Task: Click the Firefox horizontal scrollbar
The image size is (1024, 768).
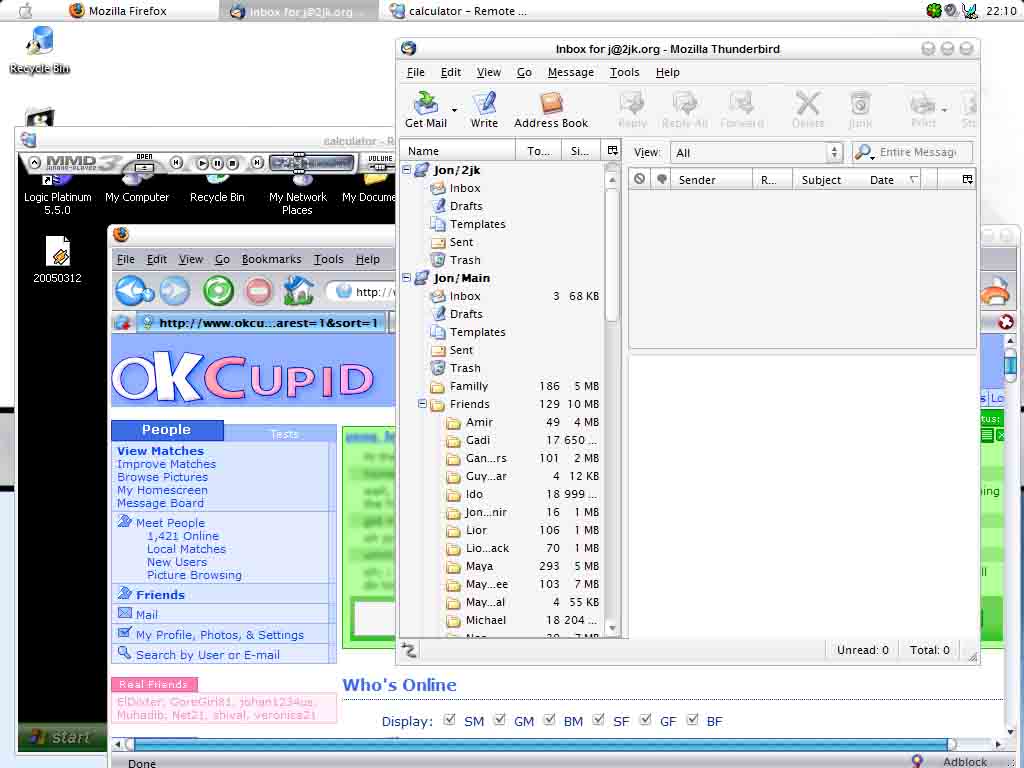Action: point(540,744)
